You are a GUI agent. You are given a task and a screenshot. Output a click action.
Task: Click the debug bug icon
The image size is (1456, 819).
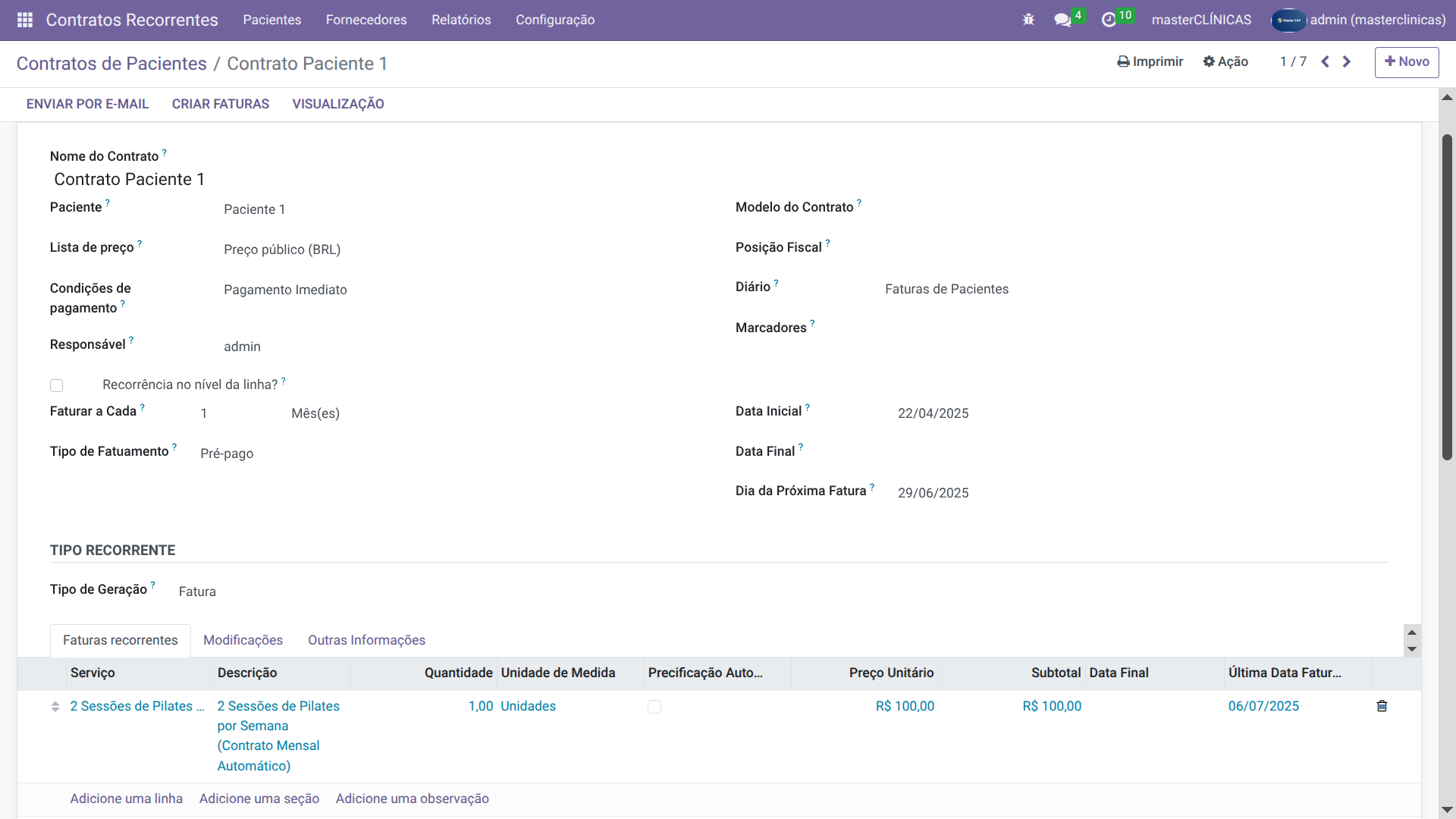point(1028,20)
